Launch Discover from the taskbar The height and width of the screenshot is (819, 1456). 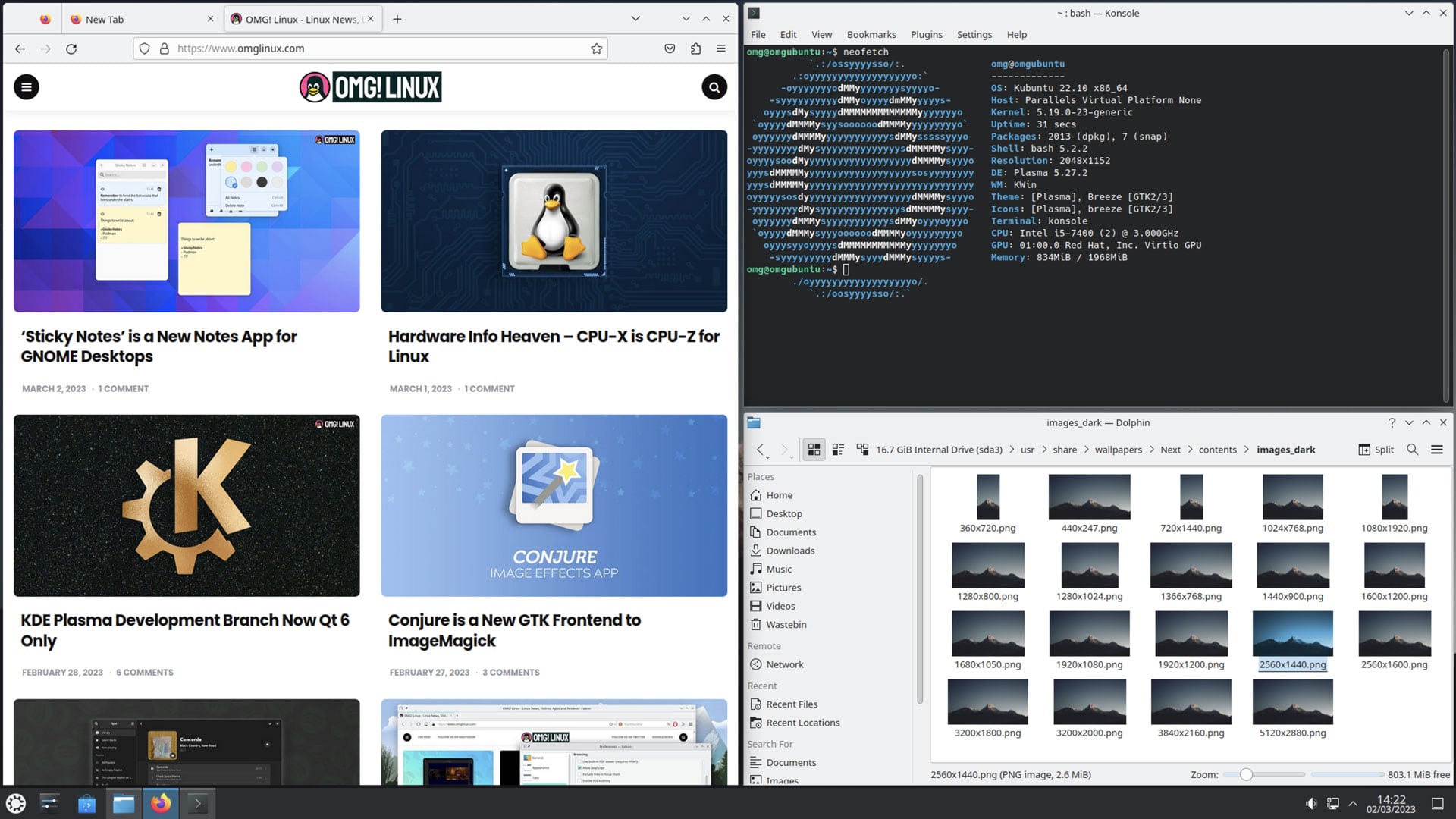(86, 803)
